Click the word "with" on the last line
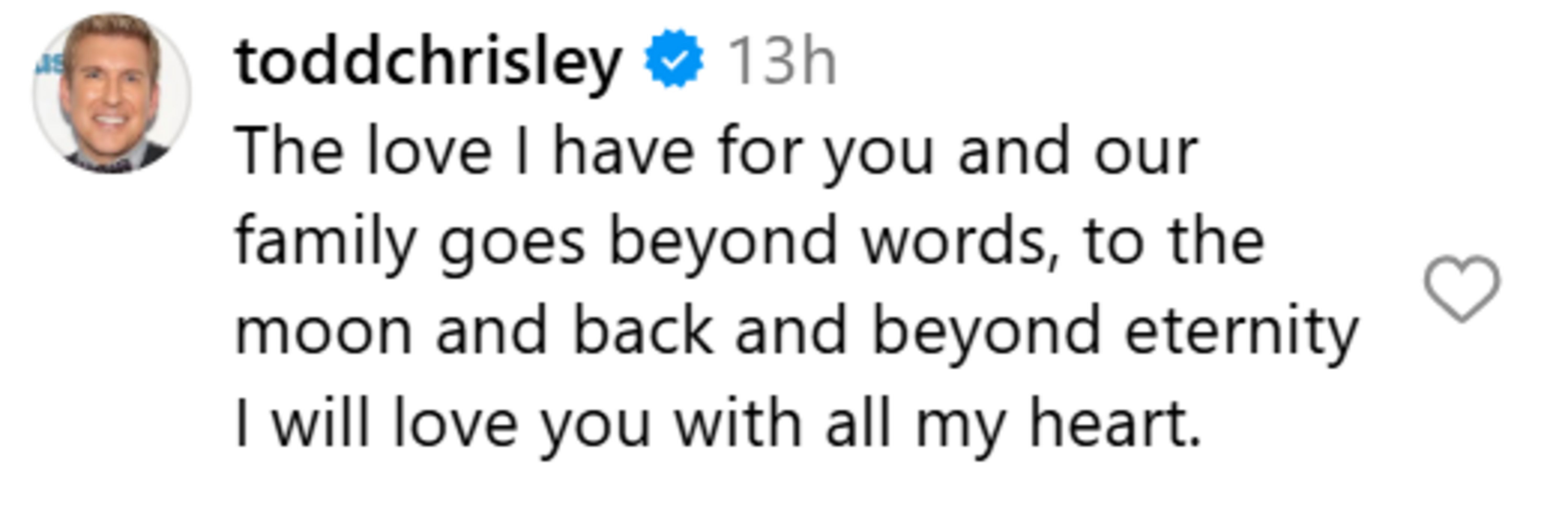Viewport: 1568px width, 524px height. [x=738, y=423]
